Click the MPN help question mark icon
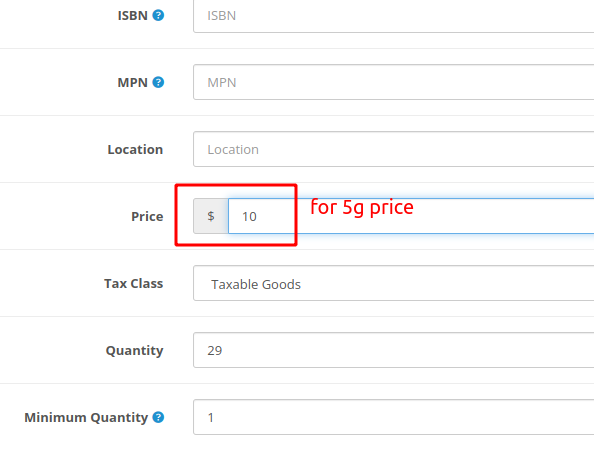Image resolution: width=594 pixels, height=449 pixels. (x=158, y=82)
